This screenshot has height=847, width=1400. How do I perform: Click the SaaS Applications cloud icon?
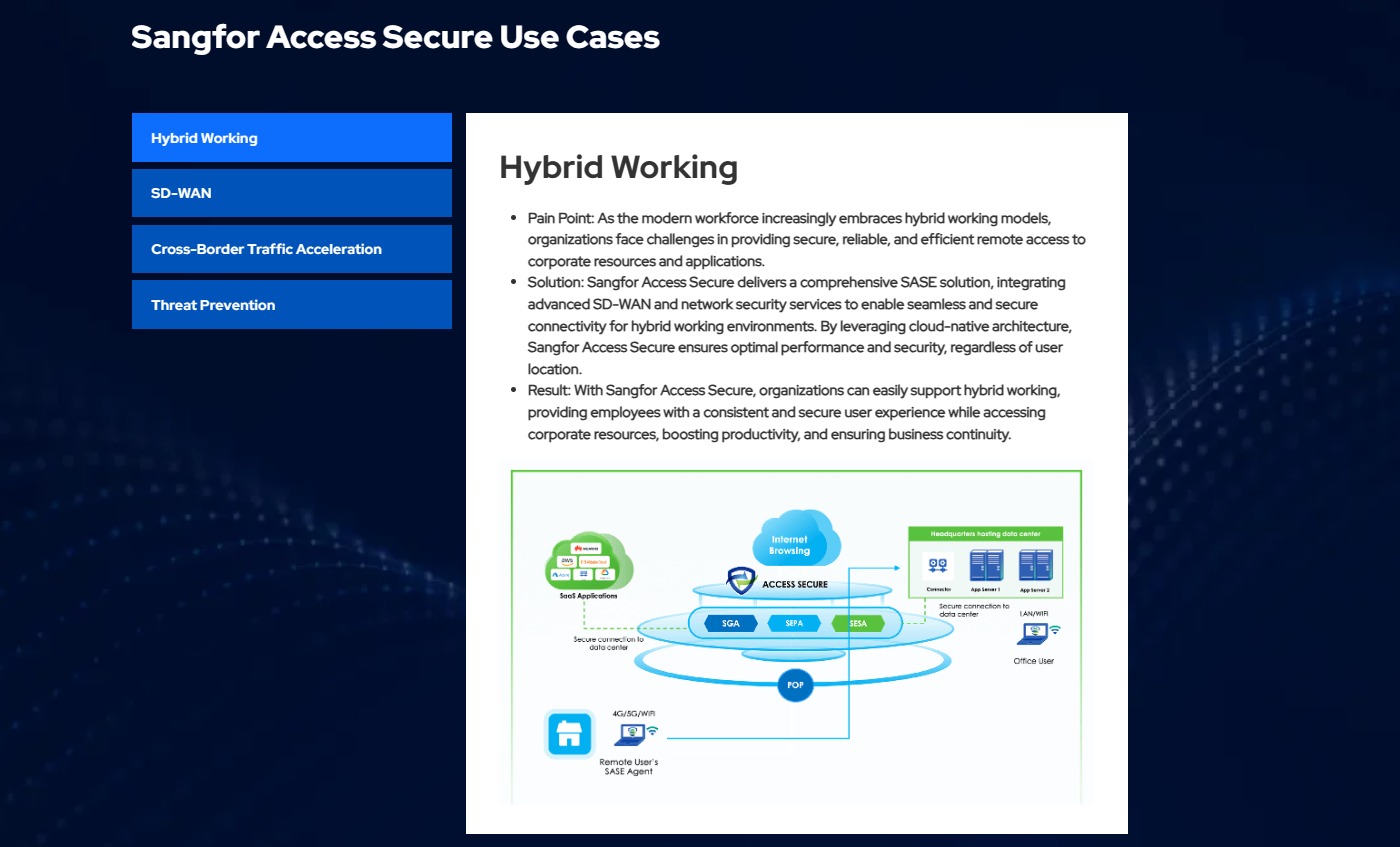click(x=589, y=560)
